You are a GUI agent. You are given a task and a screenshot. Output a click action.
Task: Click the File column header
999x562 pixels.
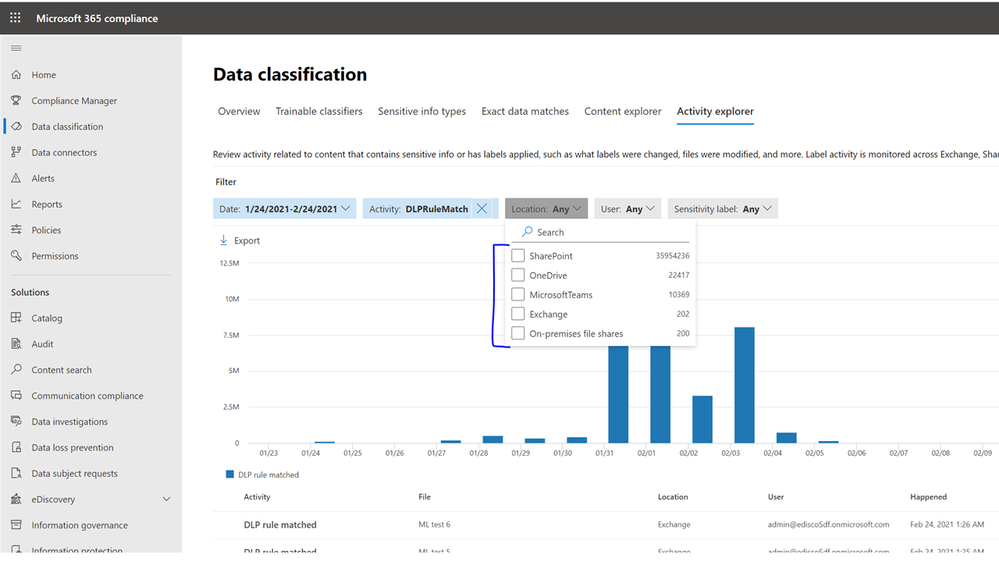pyautogui.click(x=424, y=496)
